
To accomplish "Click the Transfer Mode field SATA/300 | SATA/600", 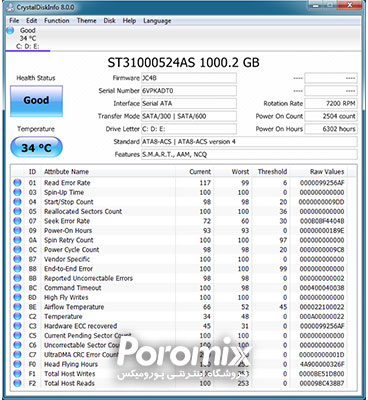I will tap(189, 116).
